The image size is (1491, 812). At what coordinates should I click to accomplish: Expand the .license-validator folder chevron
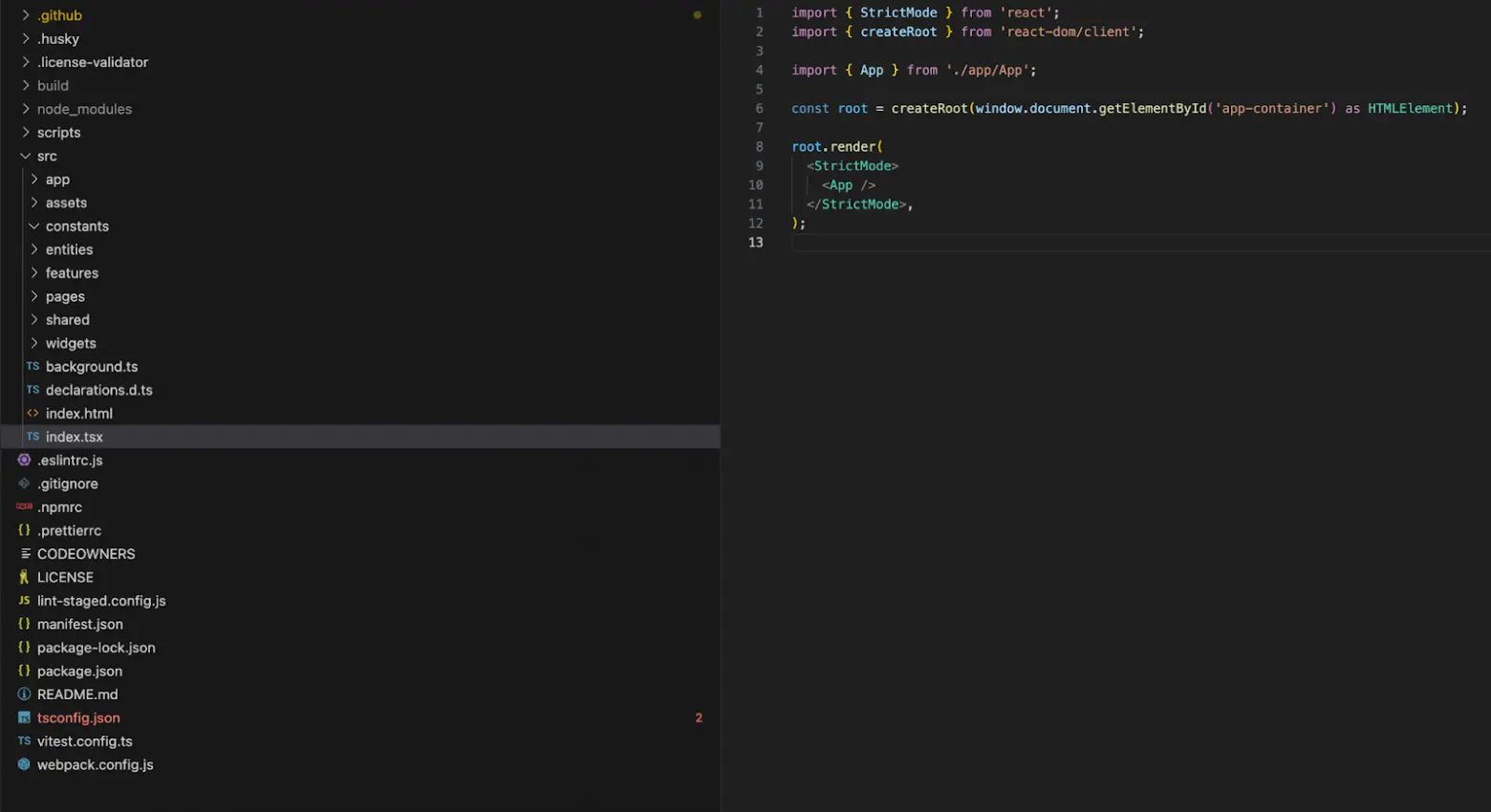pos(26,62)
